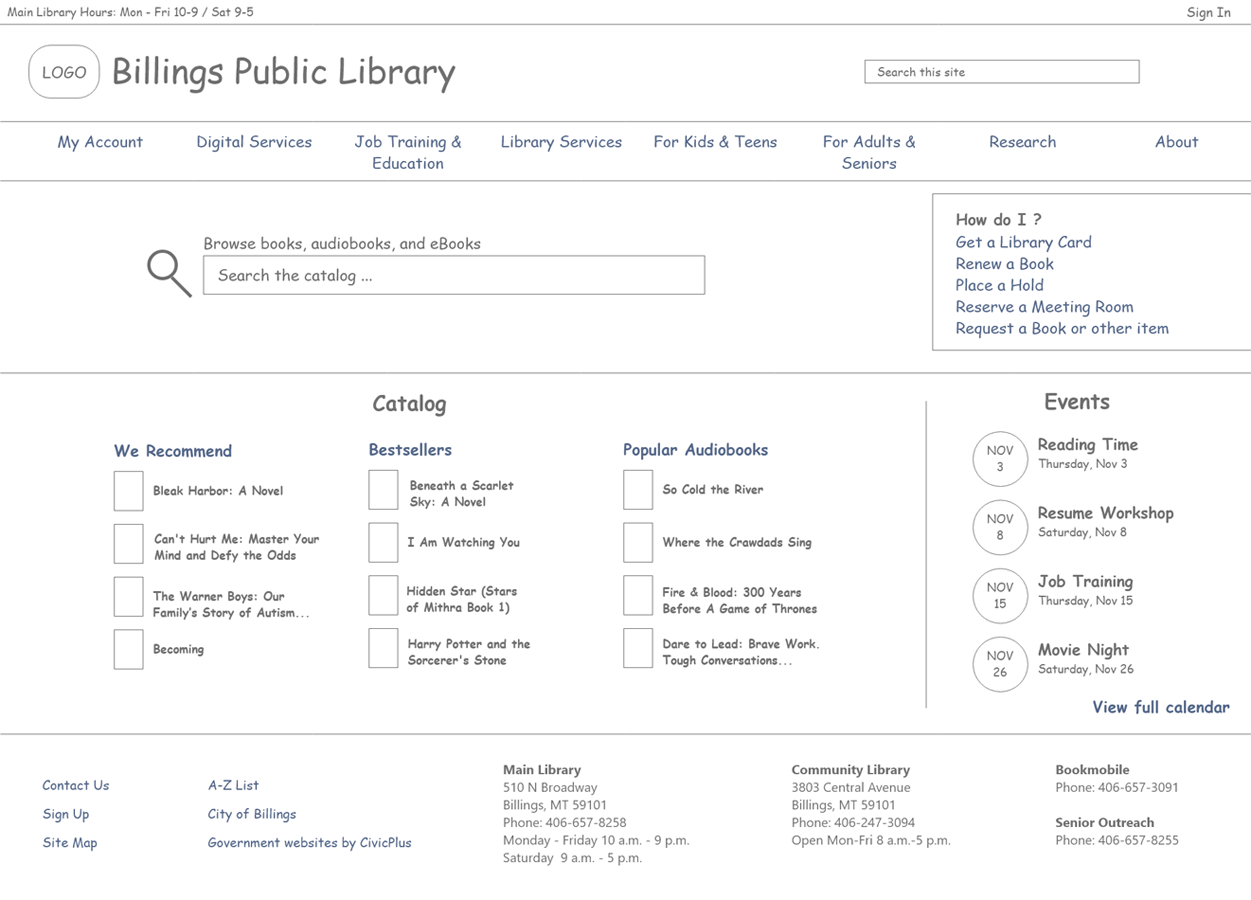Open the So Cold the River cover thumbnail
1251x900 pixels.
(638, 490)
